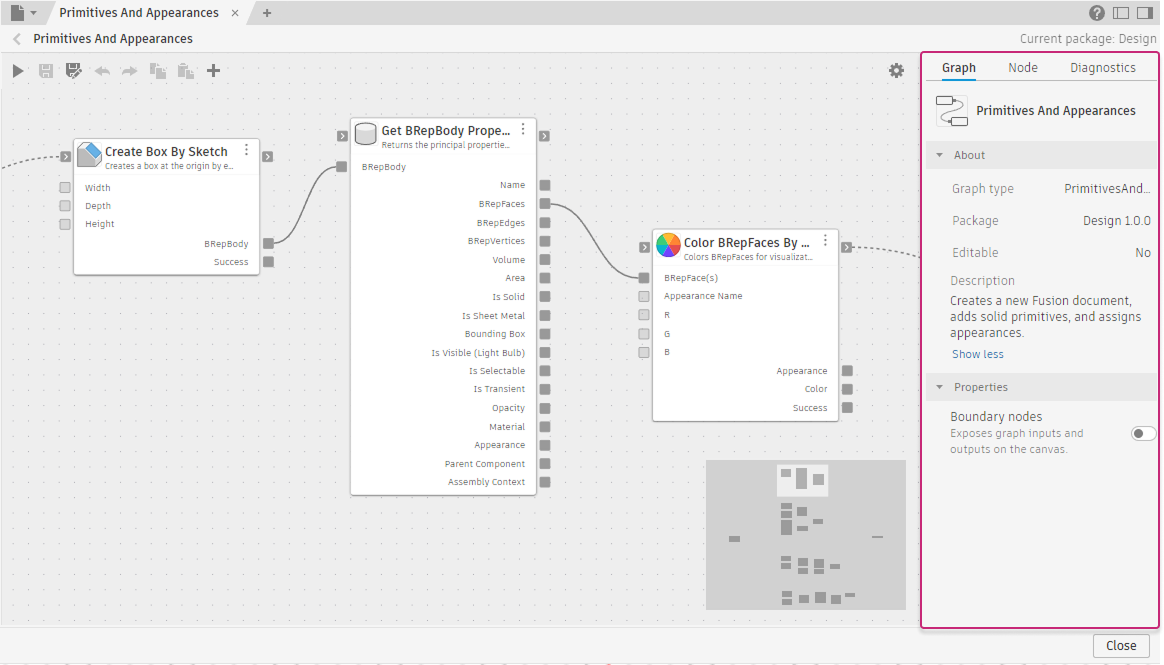The width and height of the screenshot is (1164, 665).
Task: Switch to the Node tab
Action: [x=1023, y=68]
